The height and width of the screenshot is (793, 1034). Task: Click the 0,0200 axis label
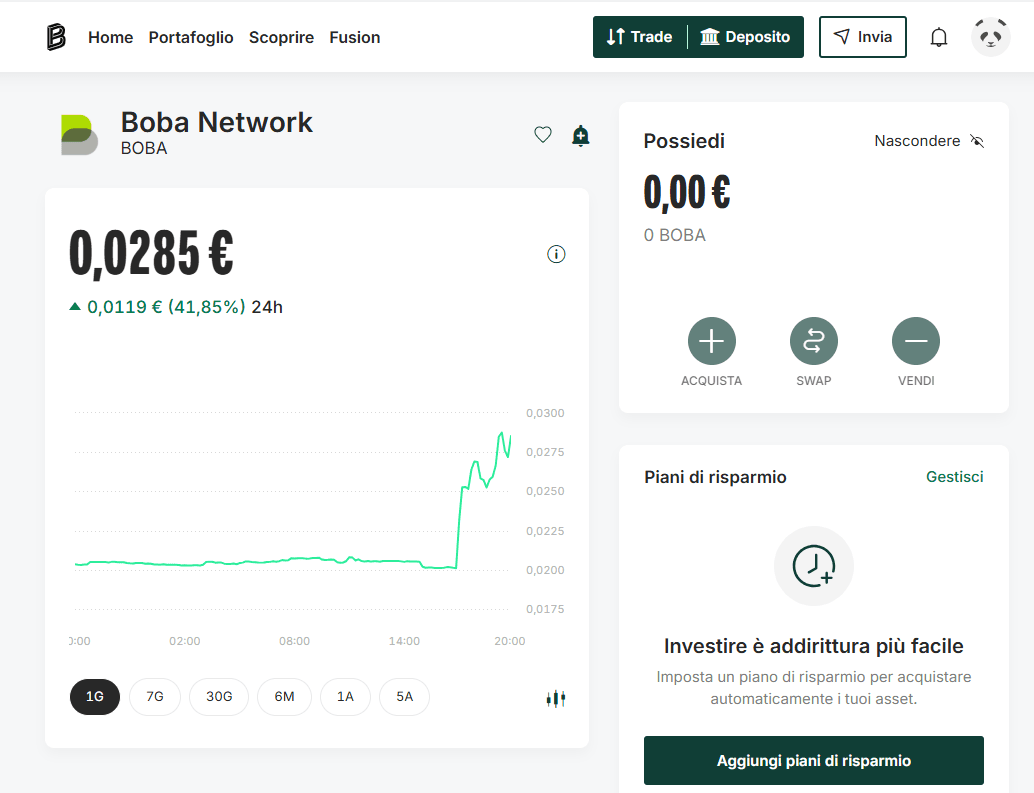point(545,570)
